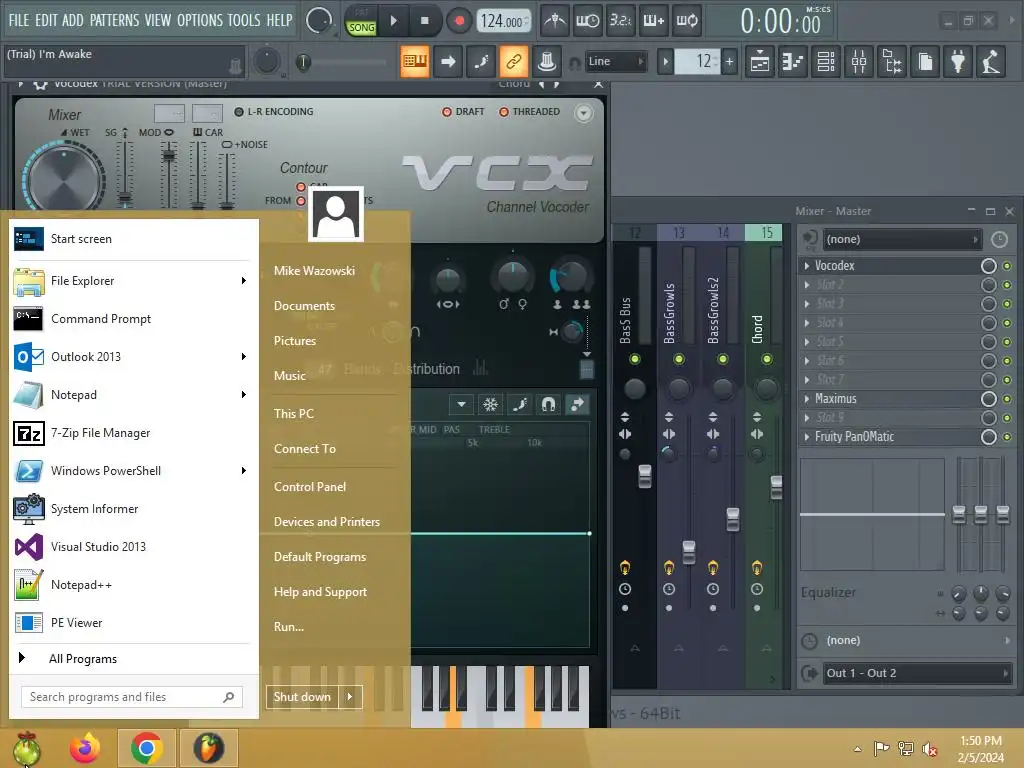The width and height of the screenshot is (1024, 768).
Task: Click the knob-shaped toolbar icon
Action: point(547,61)
